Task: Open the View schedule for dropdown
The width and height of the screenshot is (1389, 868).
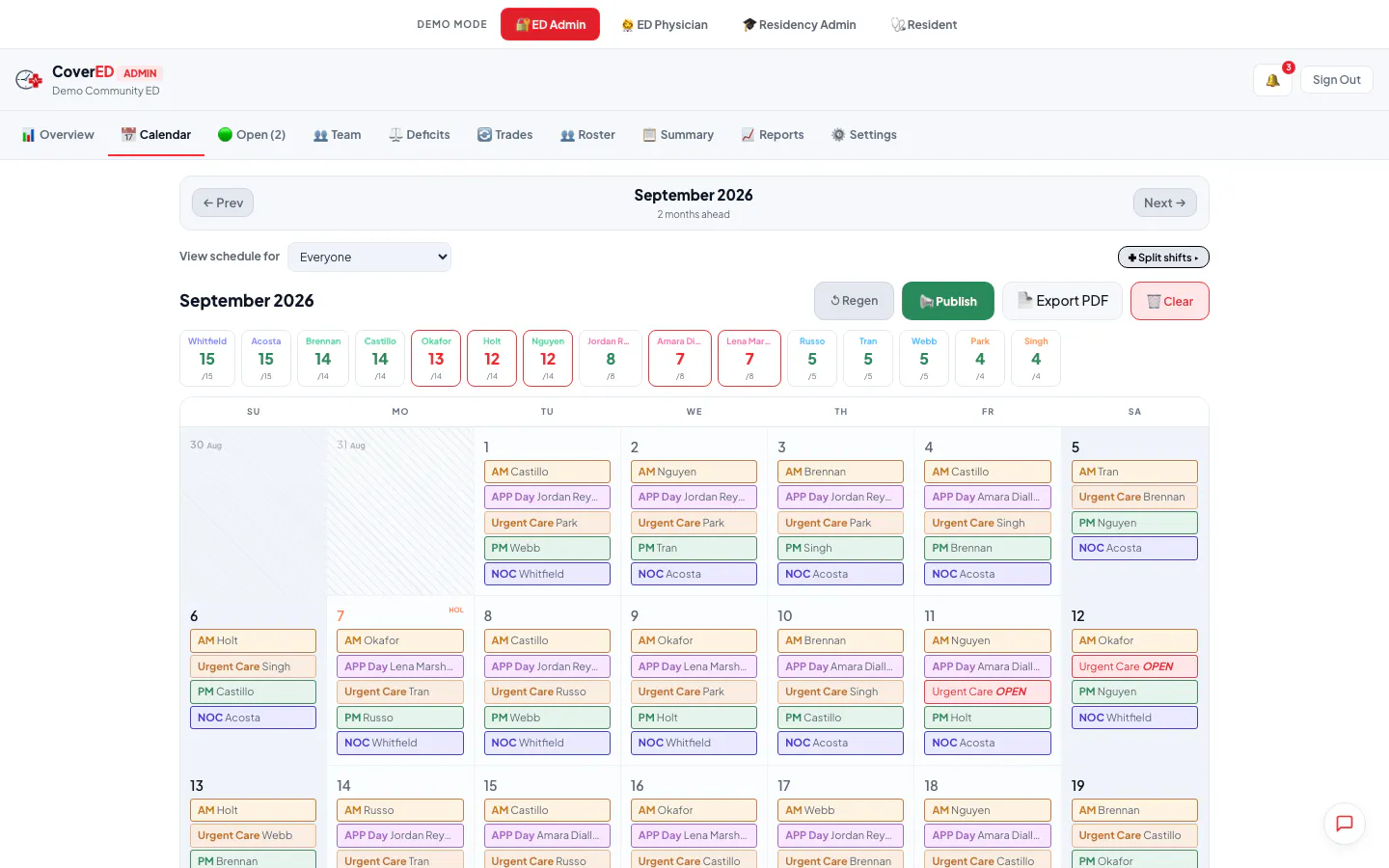Action: pyautogui.click(x=369, y=257)
